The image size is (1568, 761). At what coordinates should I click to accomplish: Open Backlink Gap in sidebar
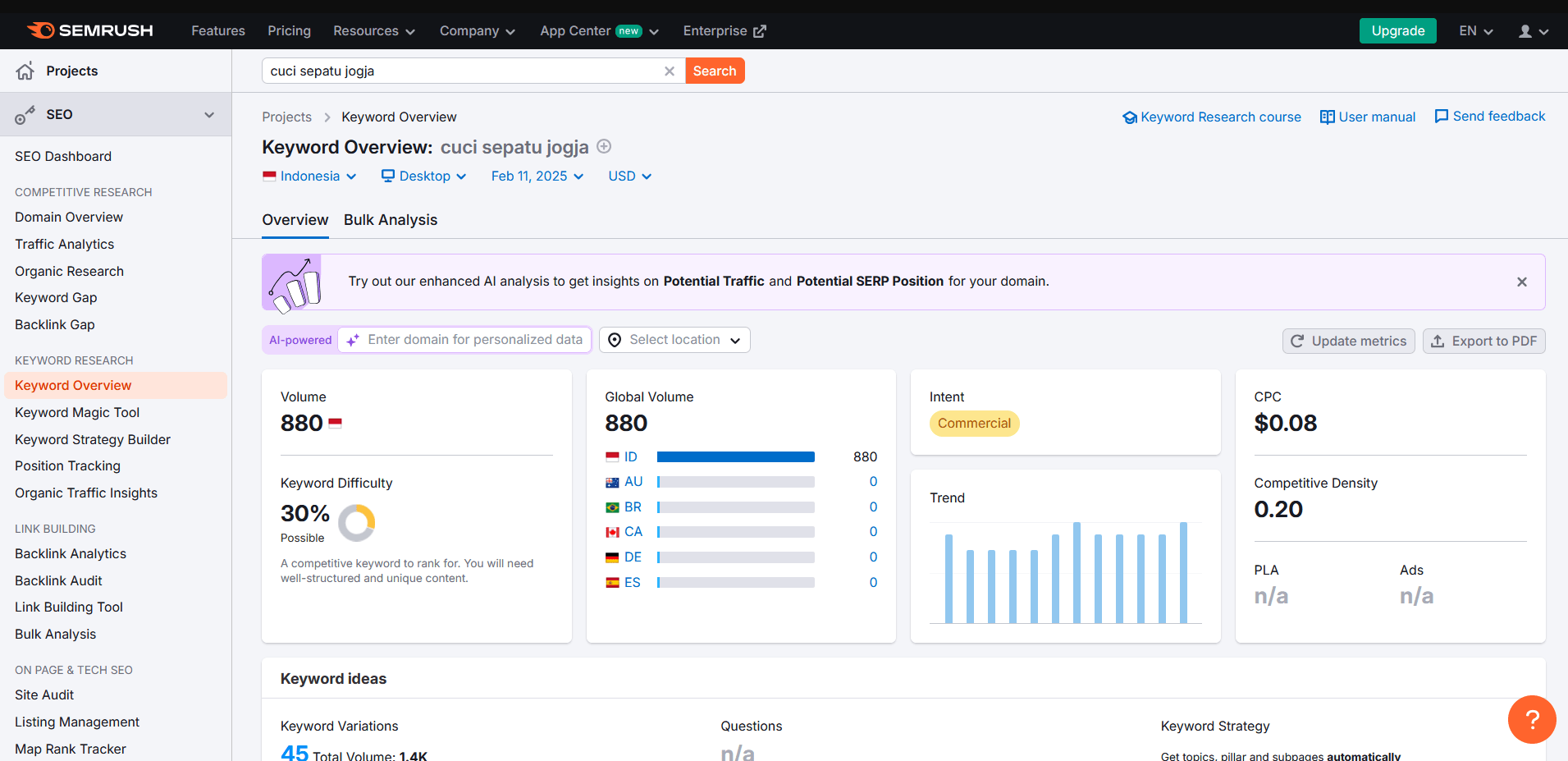tap(55, 325)
